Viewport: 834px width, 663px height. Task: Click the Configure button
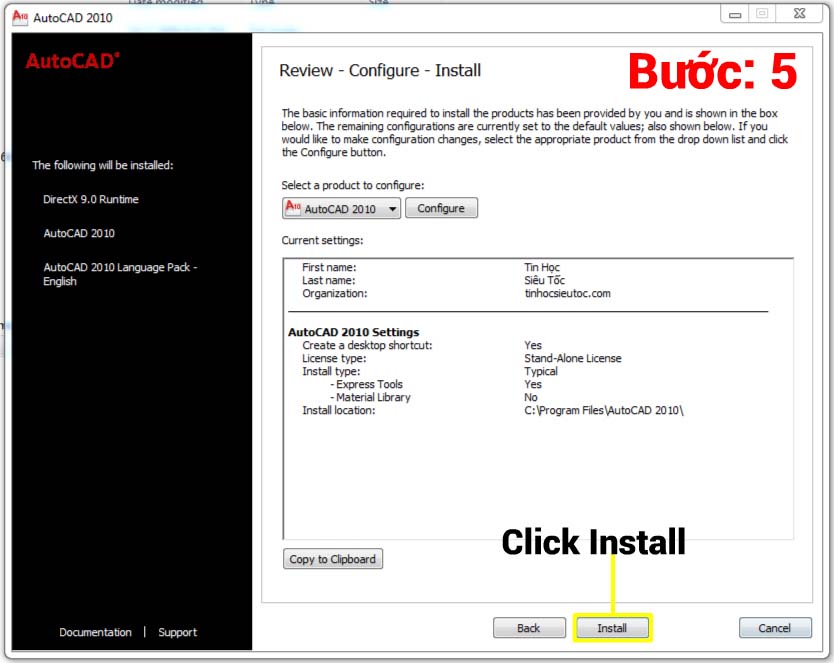[x=441, y=208]
